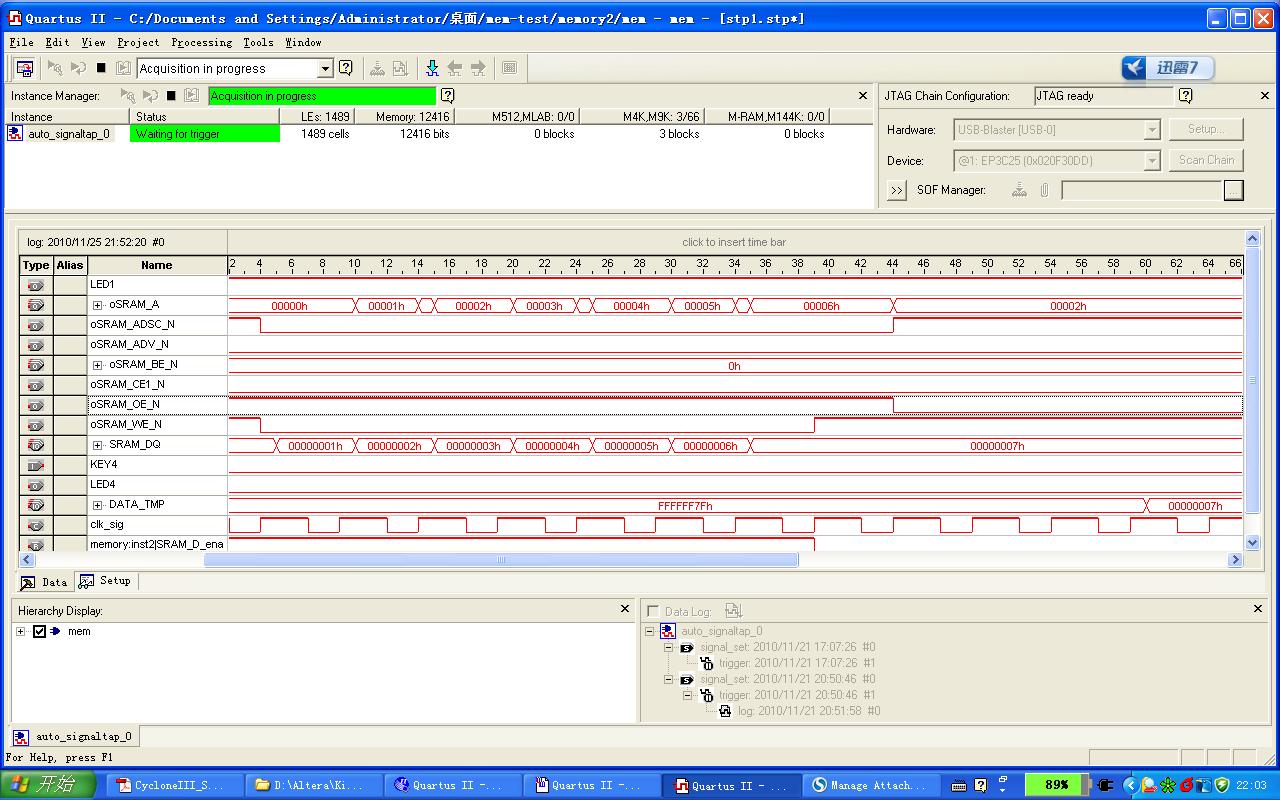Image resolution: width=1280 pixels, height=800 pixels.
Task: Click the SOF Manager browse ellipsis button
Action: pos(1233,190)
